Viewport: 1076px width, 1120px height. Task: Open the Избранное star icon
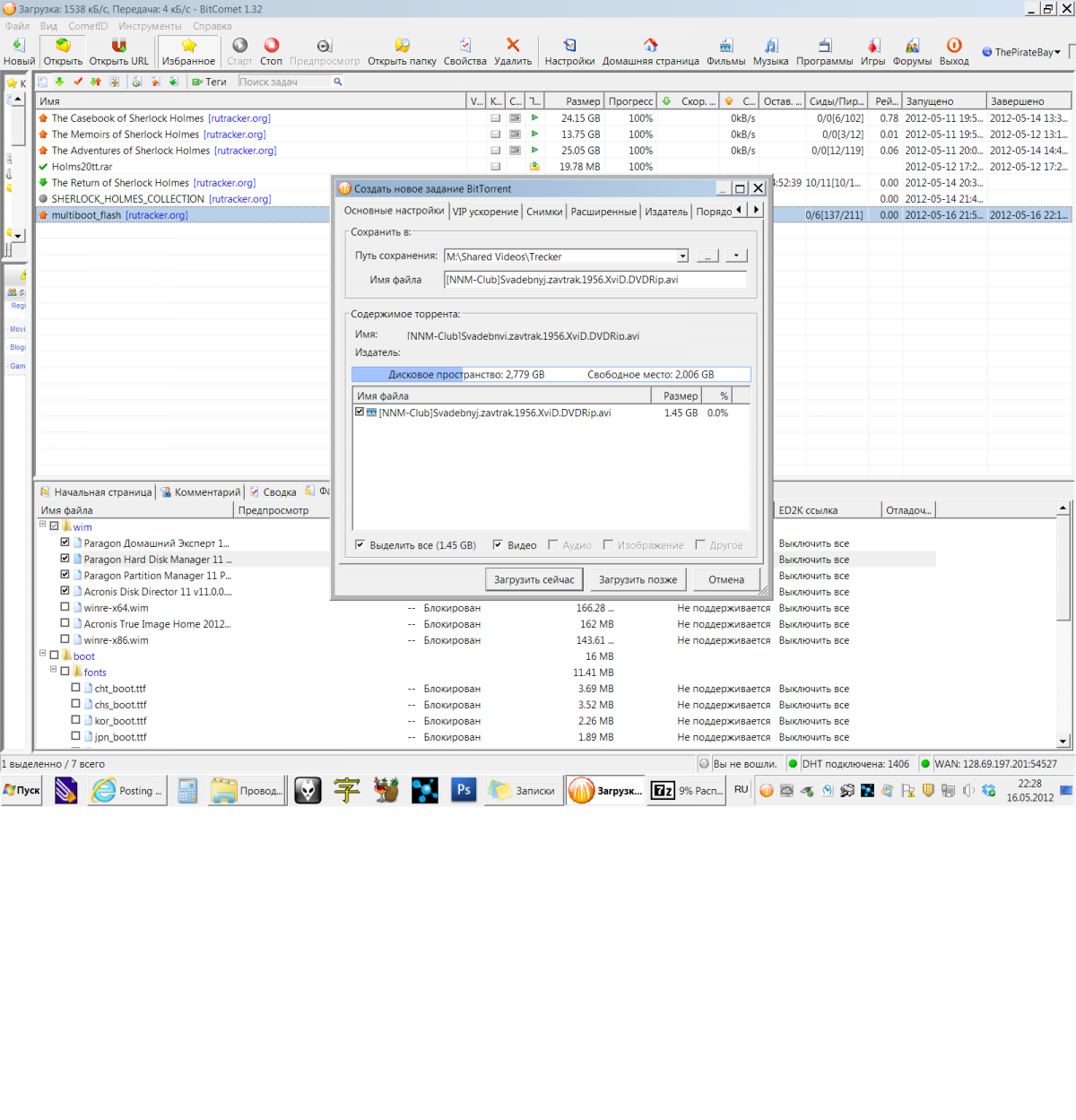pos(188,45)
